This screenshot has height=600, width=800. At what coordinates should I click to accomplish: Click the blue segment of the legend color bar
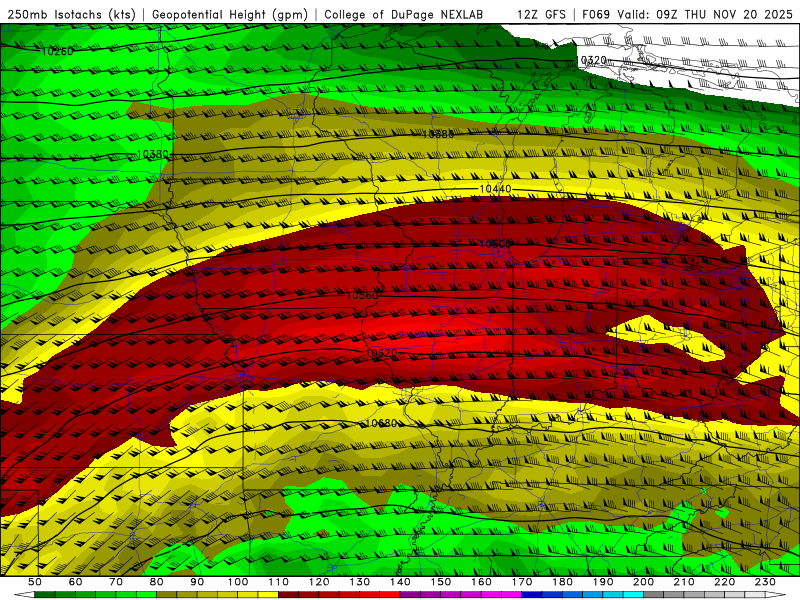(582, 595)
